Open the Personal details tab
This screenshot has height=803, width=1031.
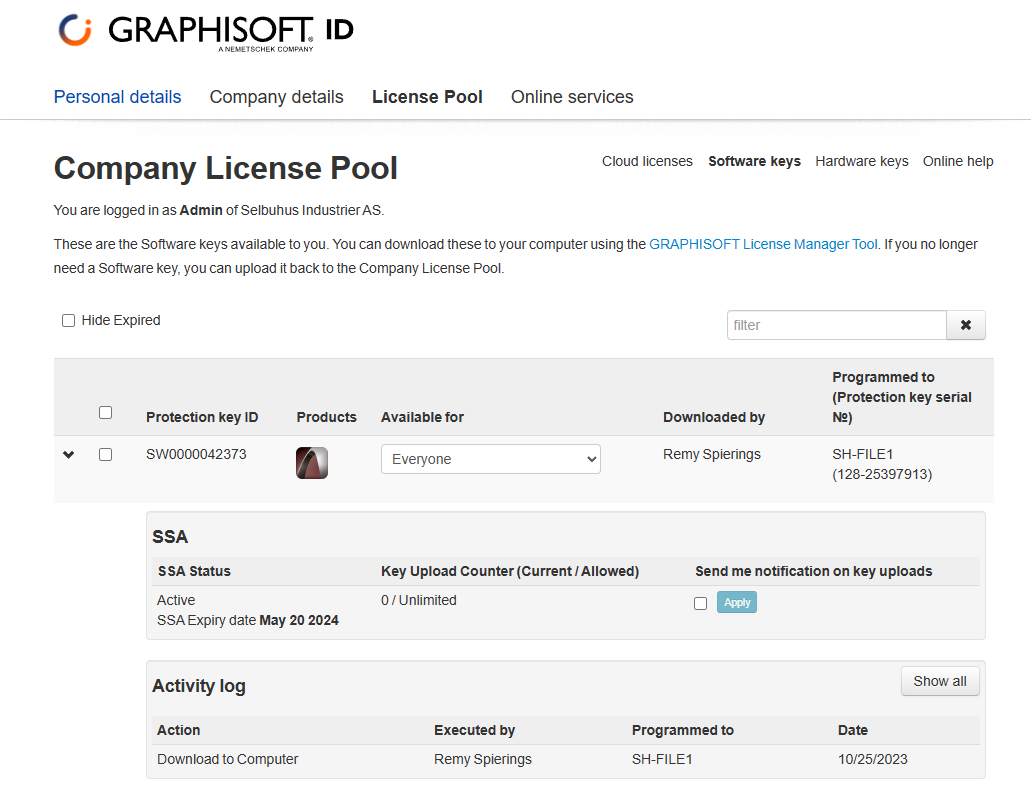117,97
